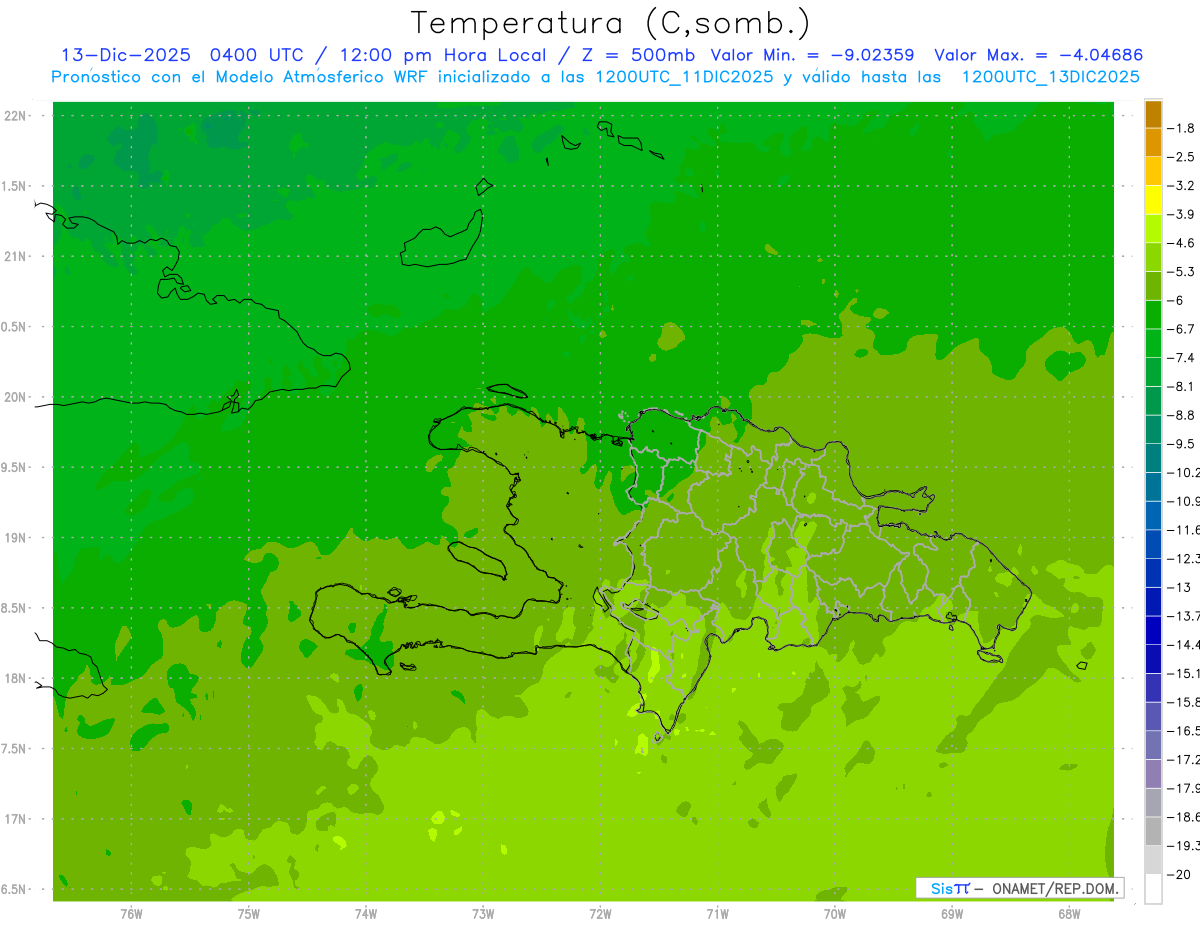Click the "-6.7" colorbar value
1200x927 pixels.
1180,329
